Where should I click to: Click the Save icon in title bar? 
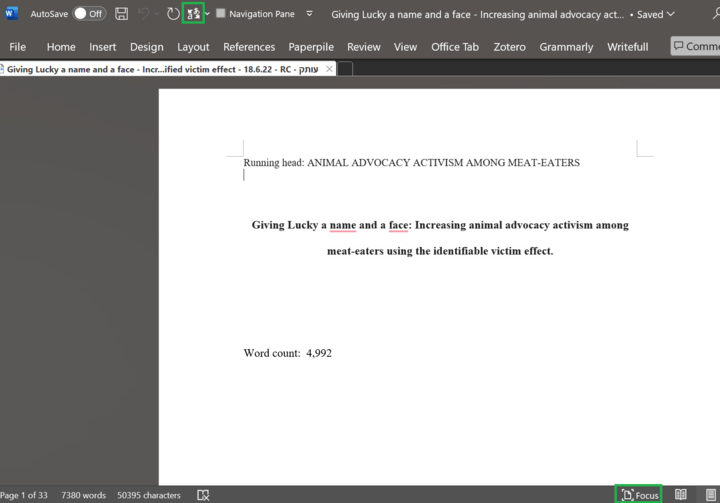click(x=121, y=14)
